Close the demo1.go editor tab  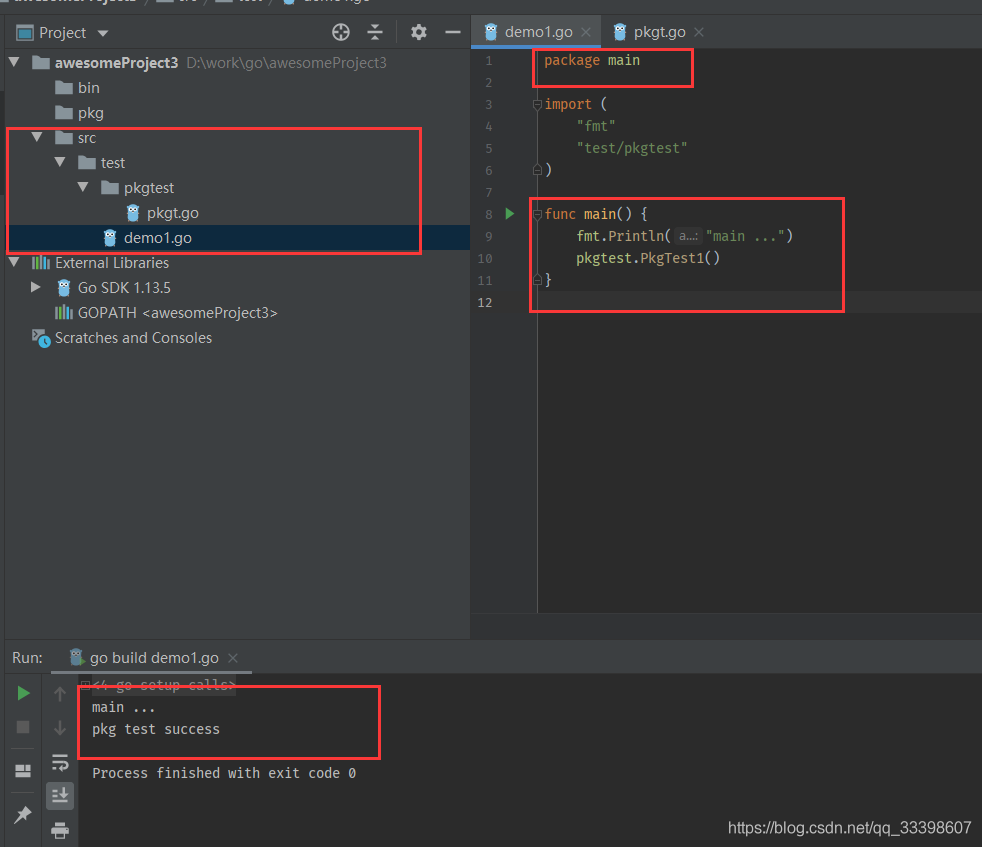586,32
